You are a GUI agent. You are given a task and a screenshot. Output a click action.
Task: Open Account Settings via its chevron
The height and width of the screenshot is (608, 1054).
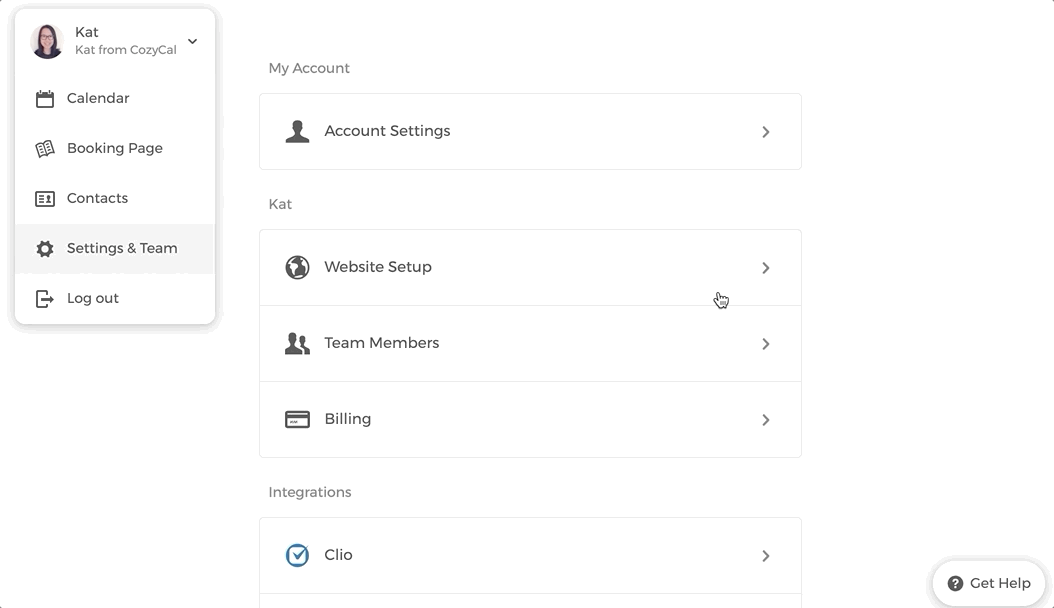point(766,132)
